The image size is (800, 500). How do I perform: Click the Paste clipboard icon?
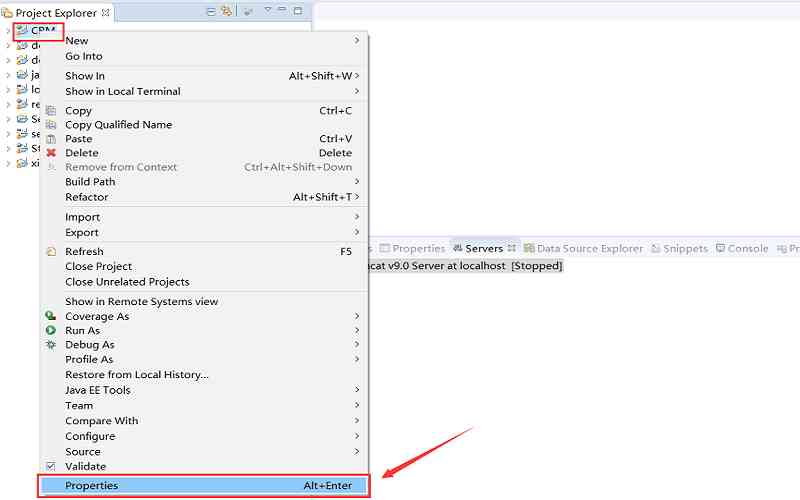tap(51, 139)
